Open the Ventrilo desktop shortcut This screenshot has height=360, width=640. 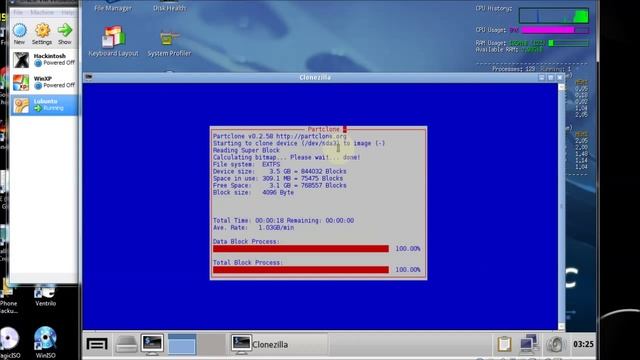coord(45,296)
